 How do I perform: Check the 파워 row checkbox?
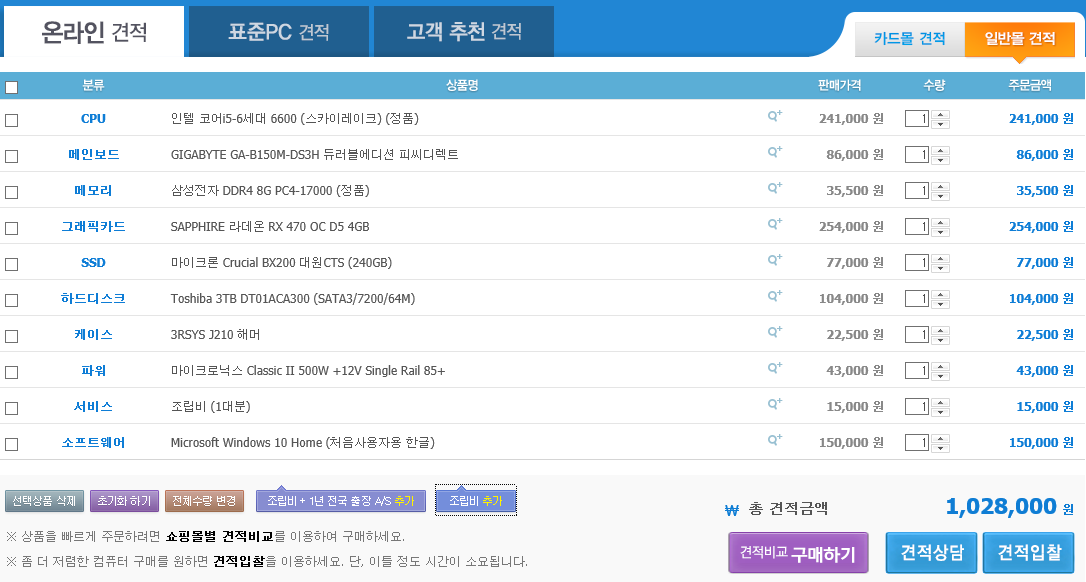[11, 372]
